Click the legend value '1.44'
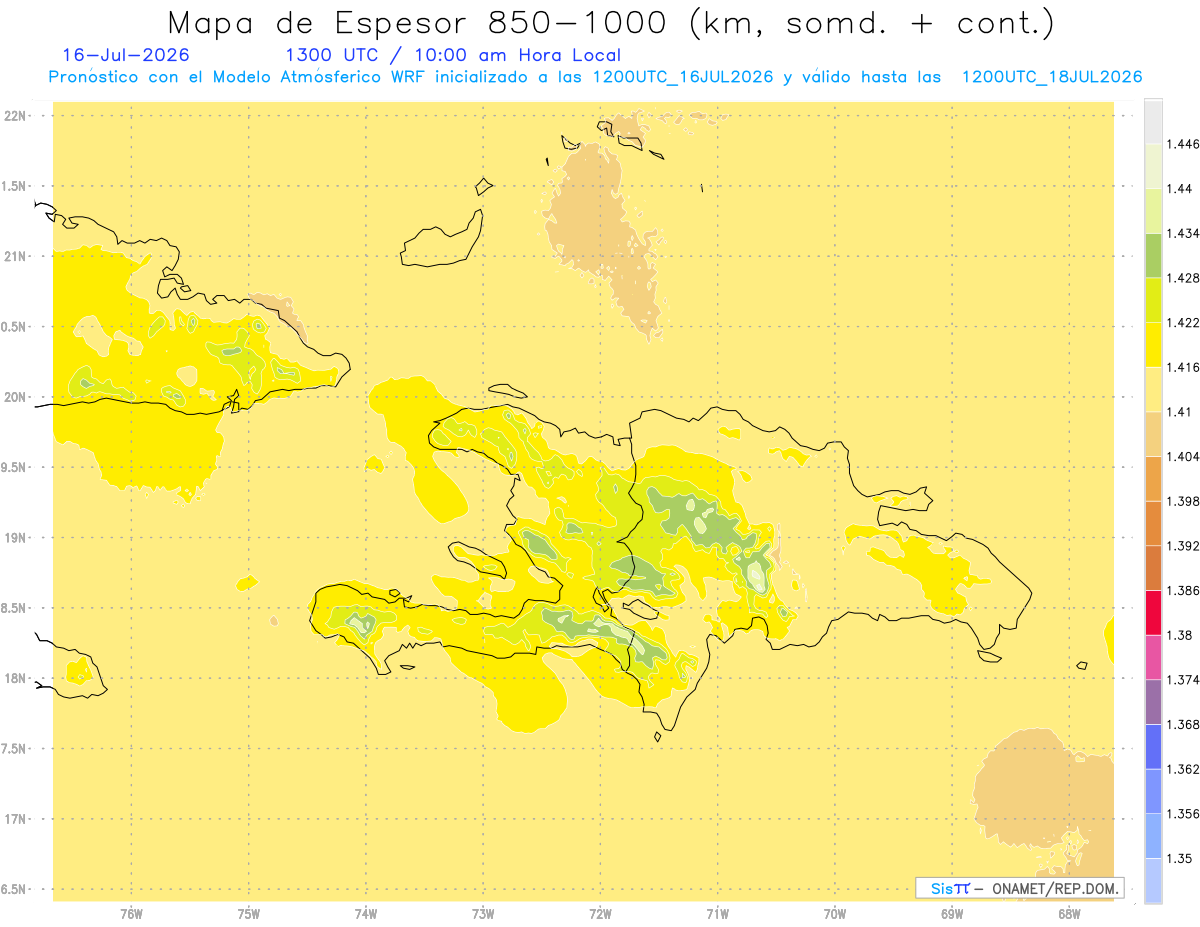The image size is (1200, 927). pyautogui.click(x=1180, y=188)
